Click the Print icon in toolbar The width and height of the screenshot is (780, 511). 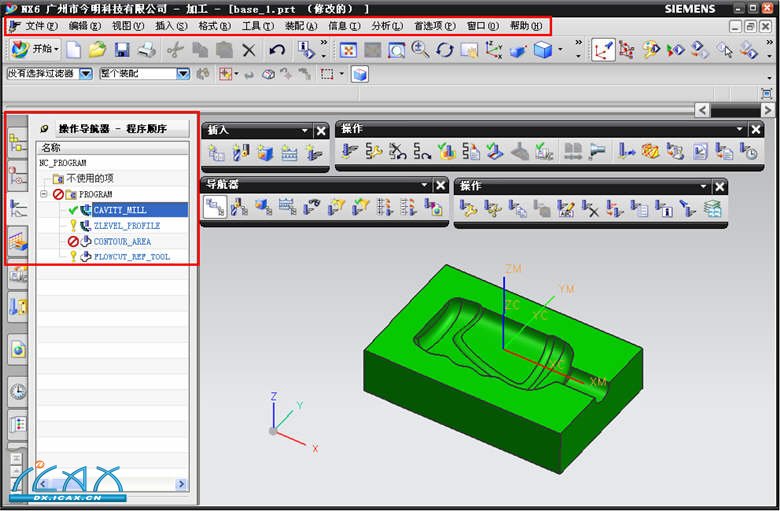(146, 49)
